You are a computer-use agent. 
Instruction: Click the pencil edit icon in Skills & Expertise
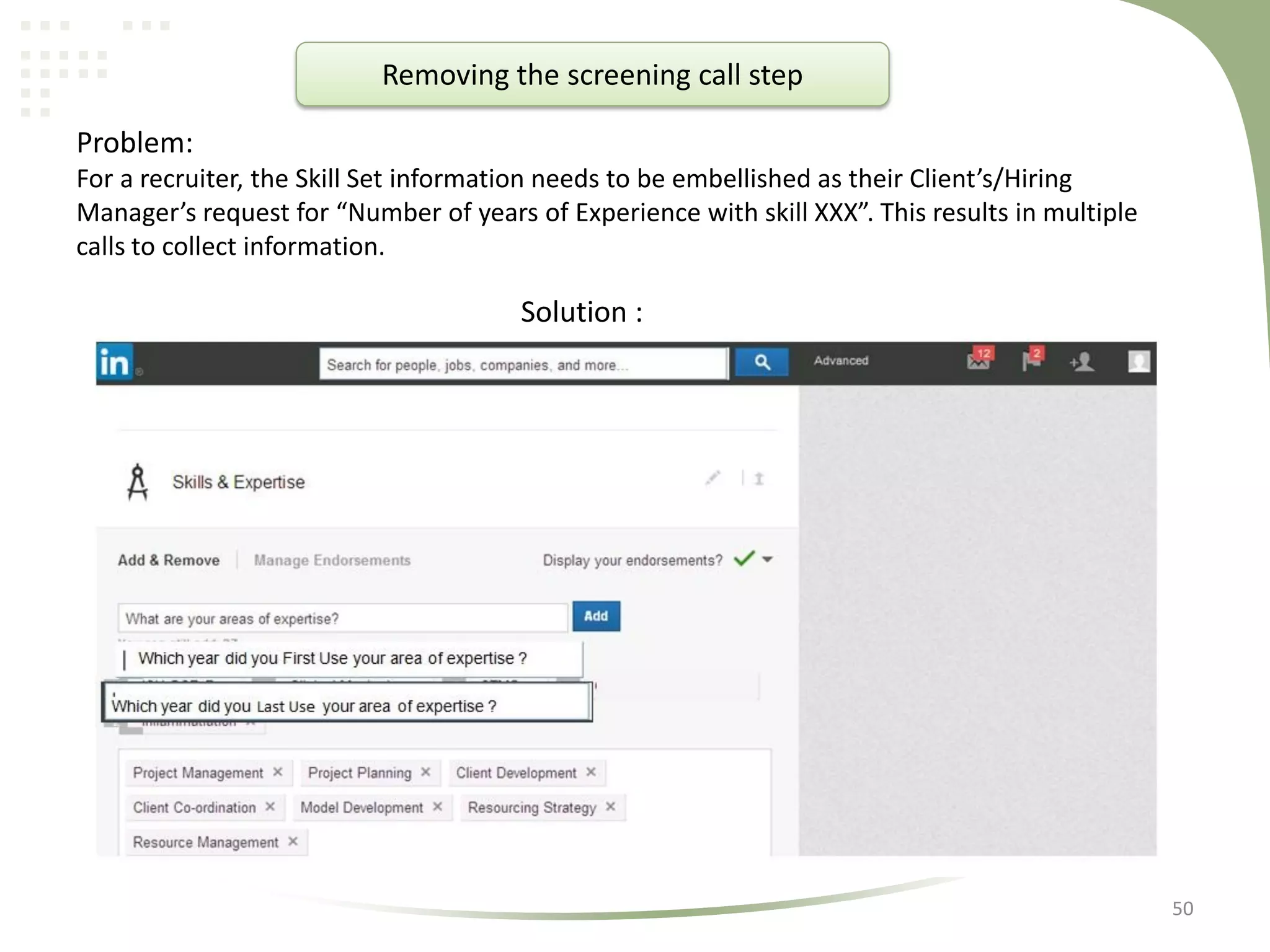coord(713,478)
